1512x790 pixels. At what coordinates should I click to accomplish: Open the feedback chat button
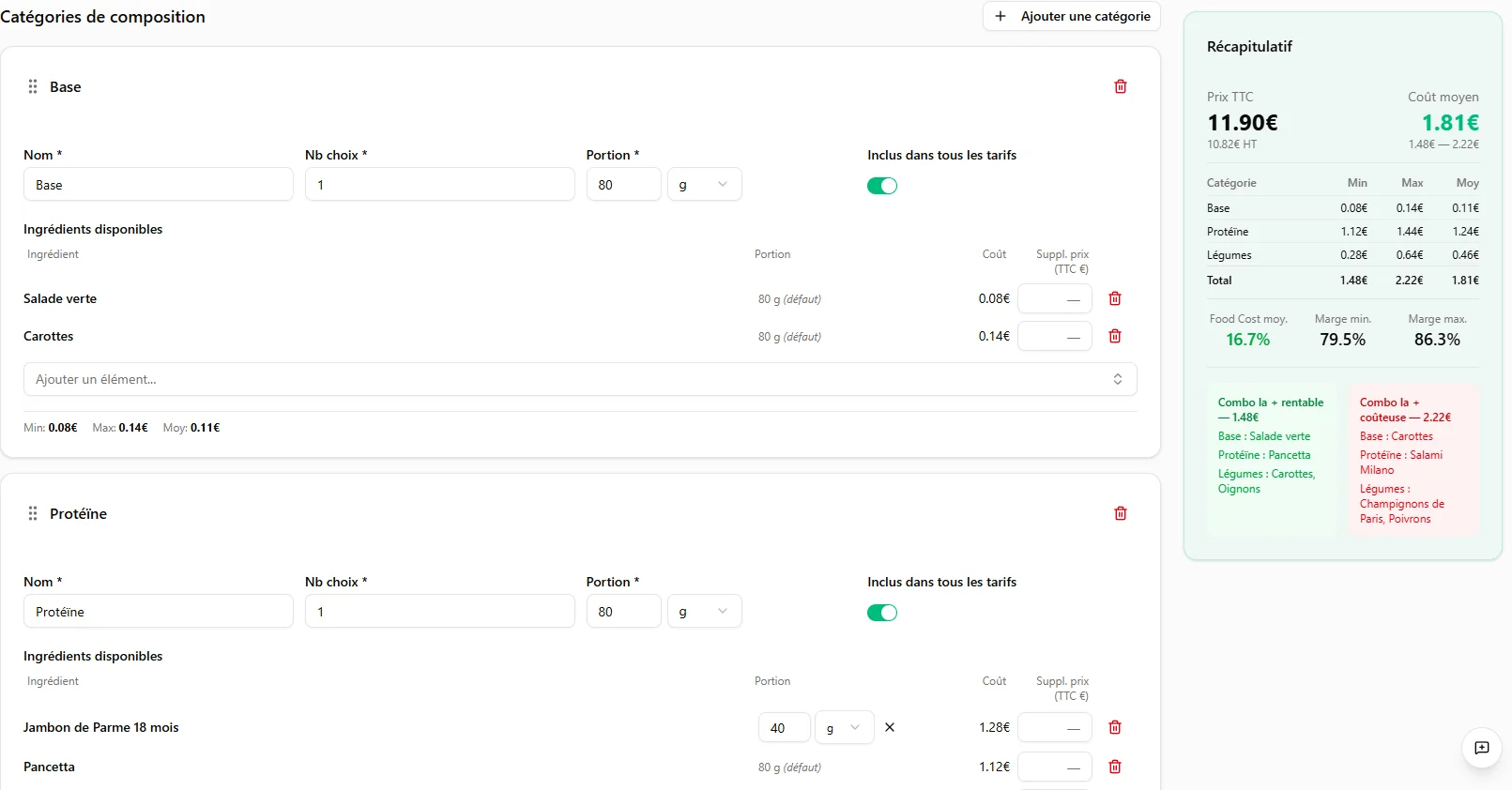[x=1481, y=748]
